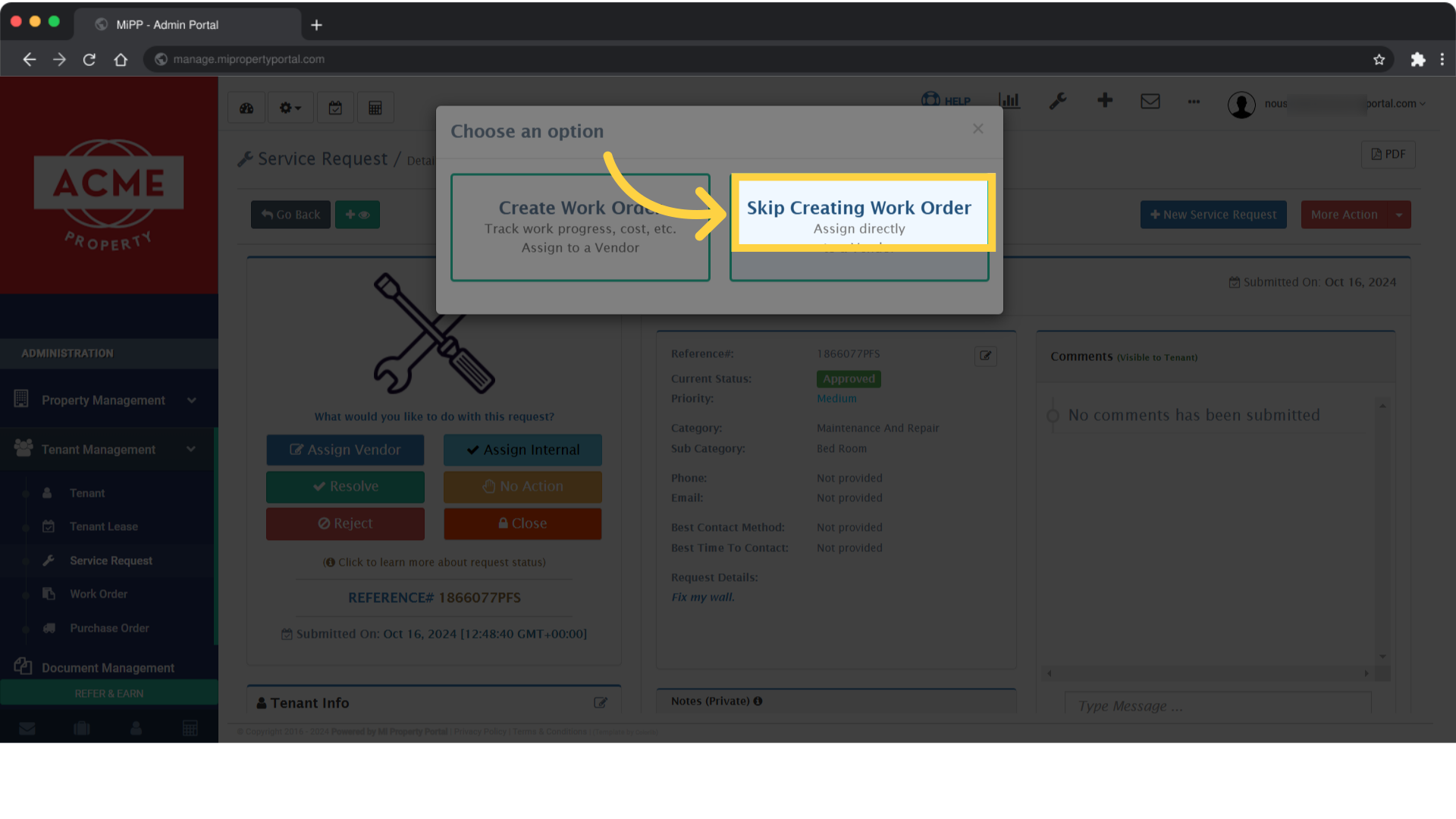The width and height of the screenshot is (1456, 819).
Task: Click the calendar icon in the toolbar
Action: coord(336,107)
